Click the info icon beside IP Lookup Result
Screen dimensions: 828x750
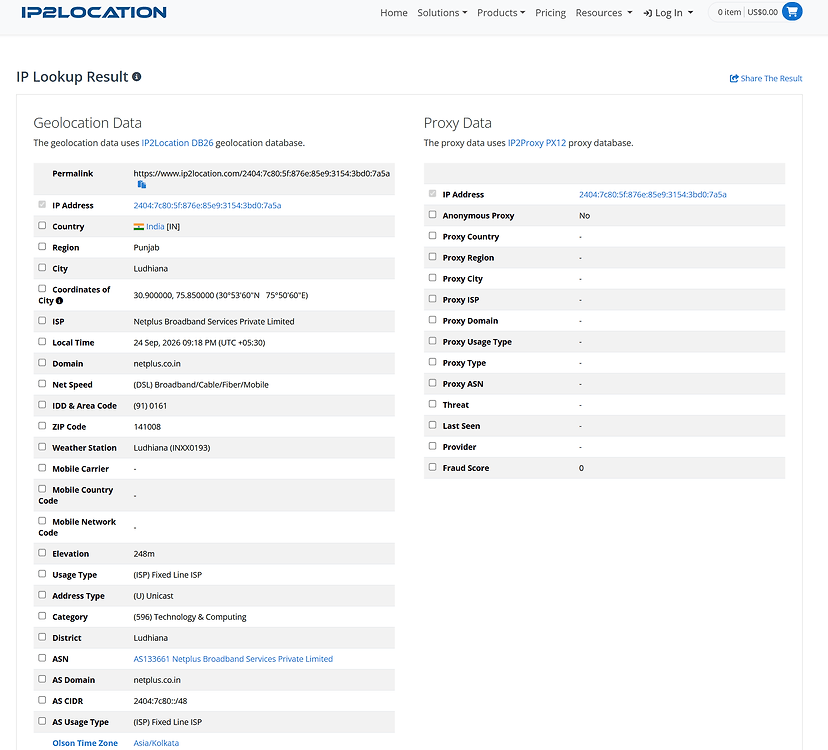pyautogui.click(x=137, y=77)
